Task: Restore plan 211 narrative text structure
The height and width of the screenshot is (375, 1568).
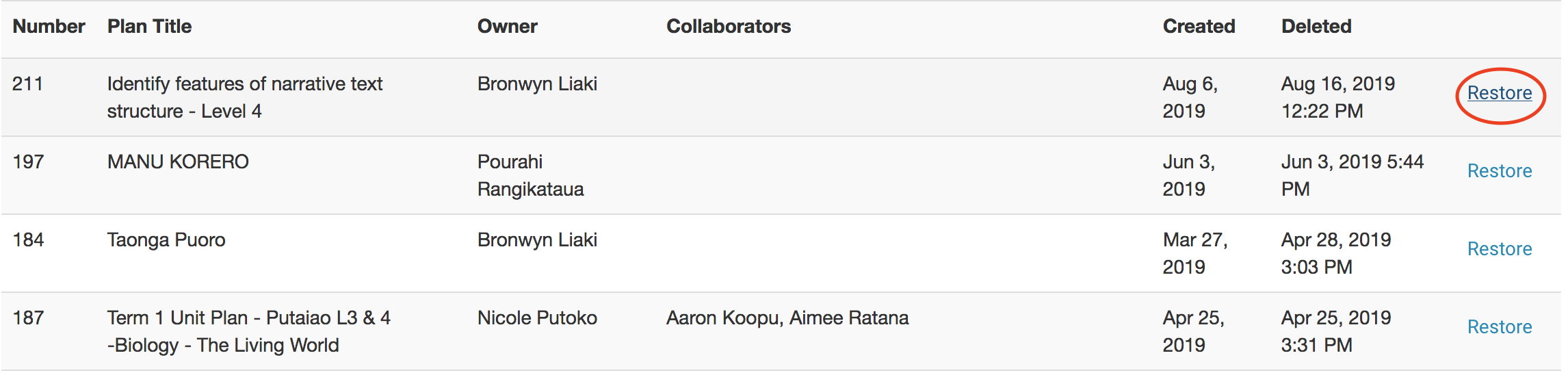Action: (1500, 93)
